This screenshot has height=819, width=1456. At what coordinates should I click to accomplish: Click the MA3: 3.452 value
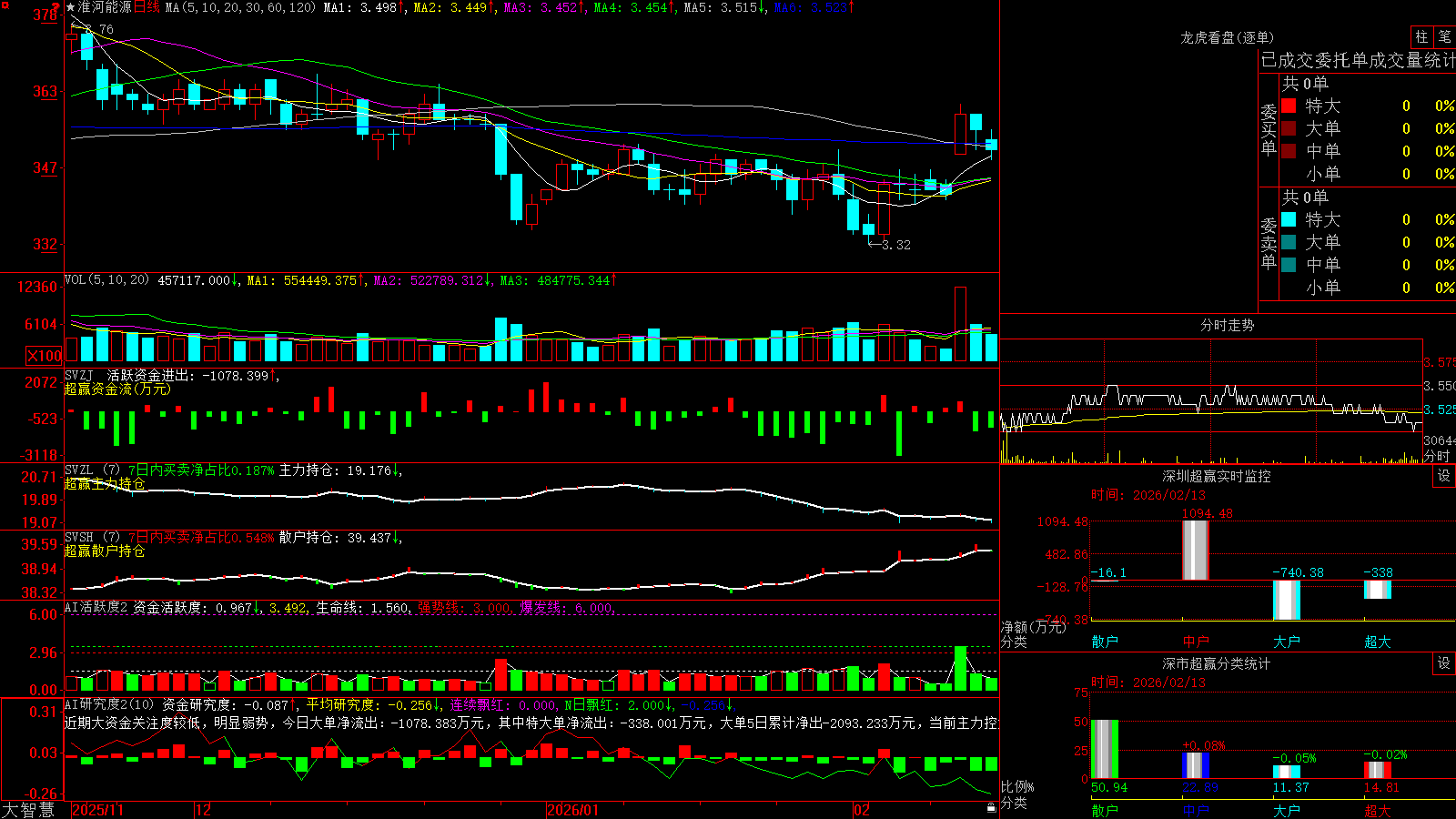pos(543,7)
